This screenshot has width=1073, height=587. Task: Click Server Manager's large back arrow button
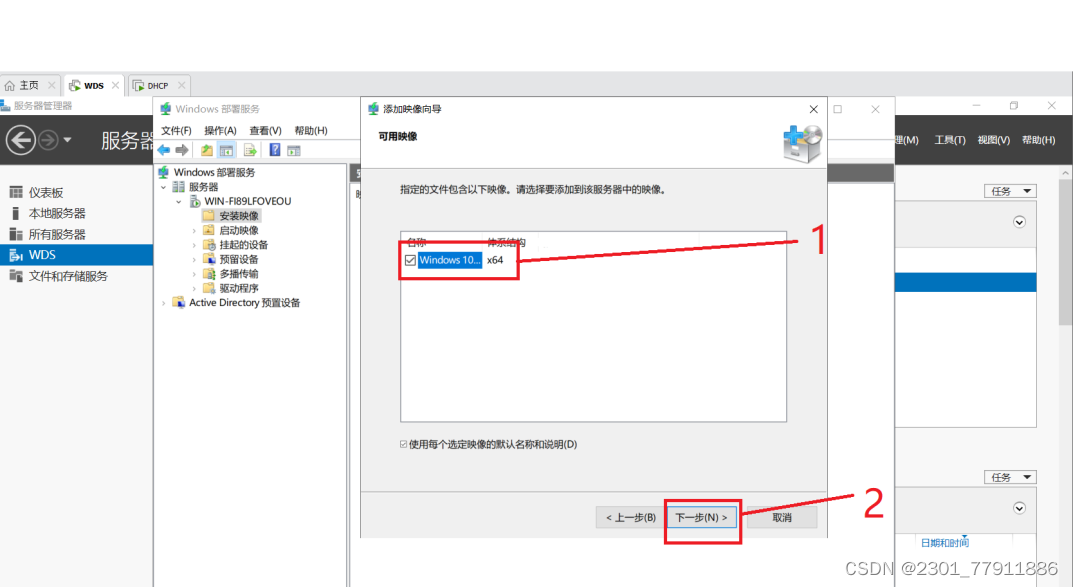pyautogui.click(x=21, y=140)
